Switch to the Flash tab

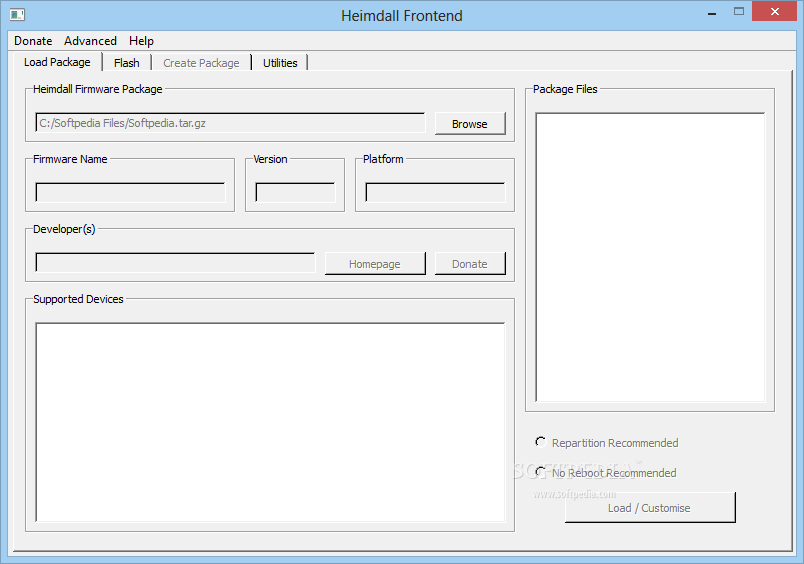[127, 63]
